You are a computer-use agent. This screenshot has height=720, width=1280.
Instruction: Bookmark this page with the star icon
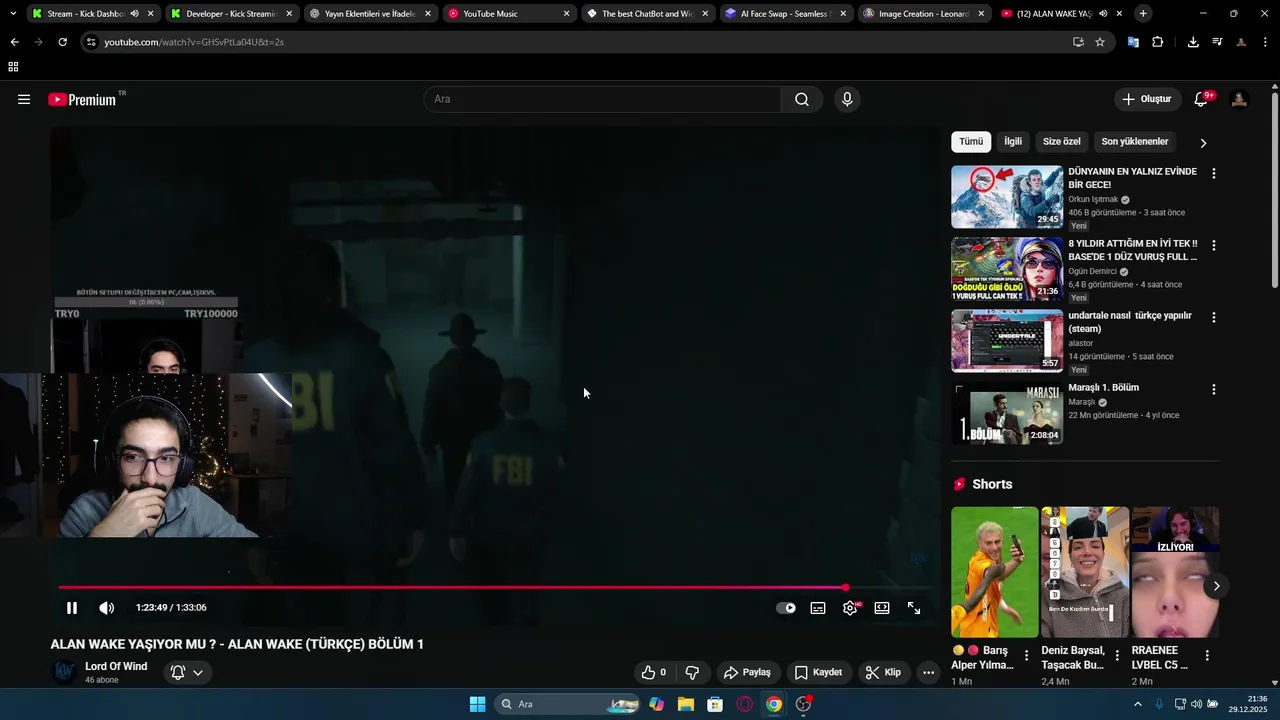pos(1100,42)
